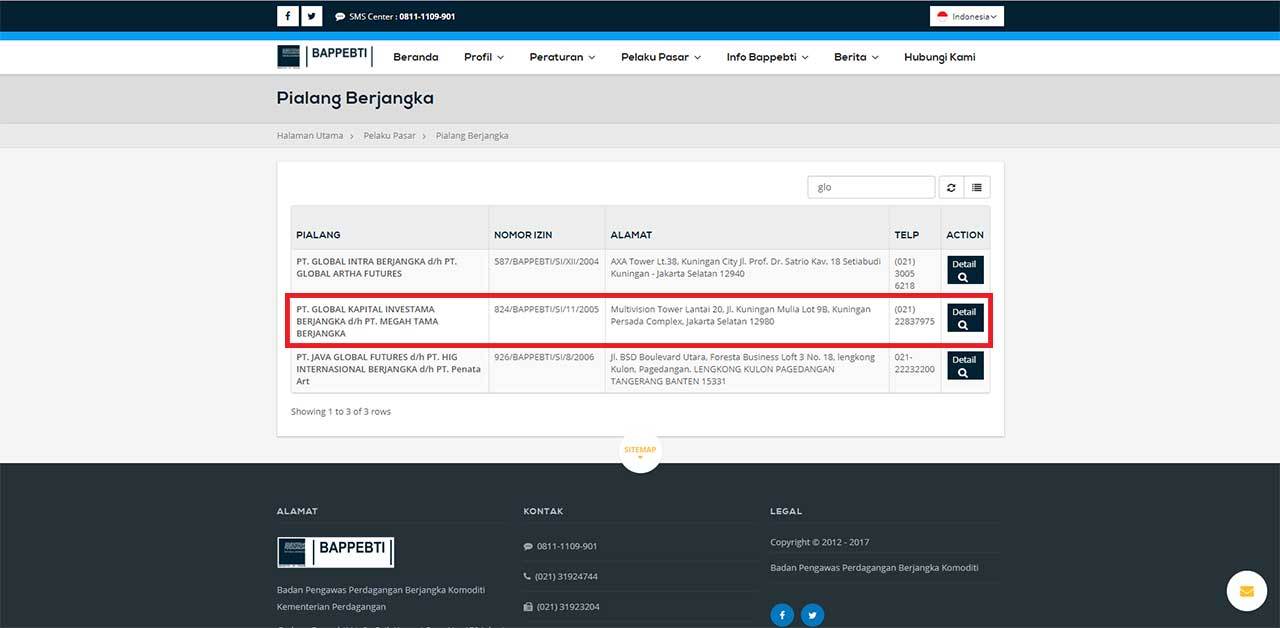Viewport: 1280px width, 628px height.
Task: Click license number 824/BAPPEBTI/SI/11/2005
Action: click(x=546, y=309)
